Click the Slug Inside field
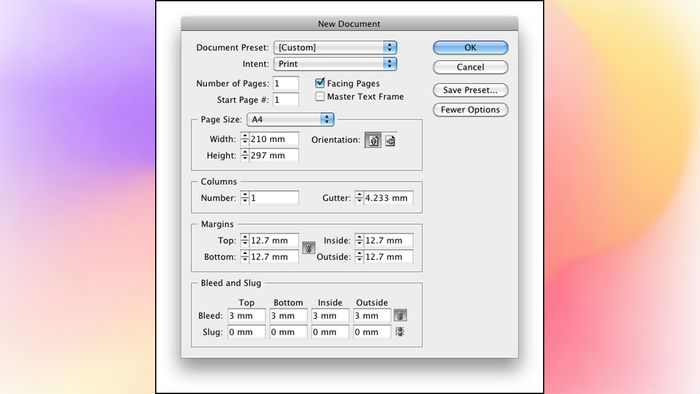700x394 pixels. [x=330, y=332]
